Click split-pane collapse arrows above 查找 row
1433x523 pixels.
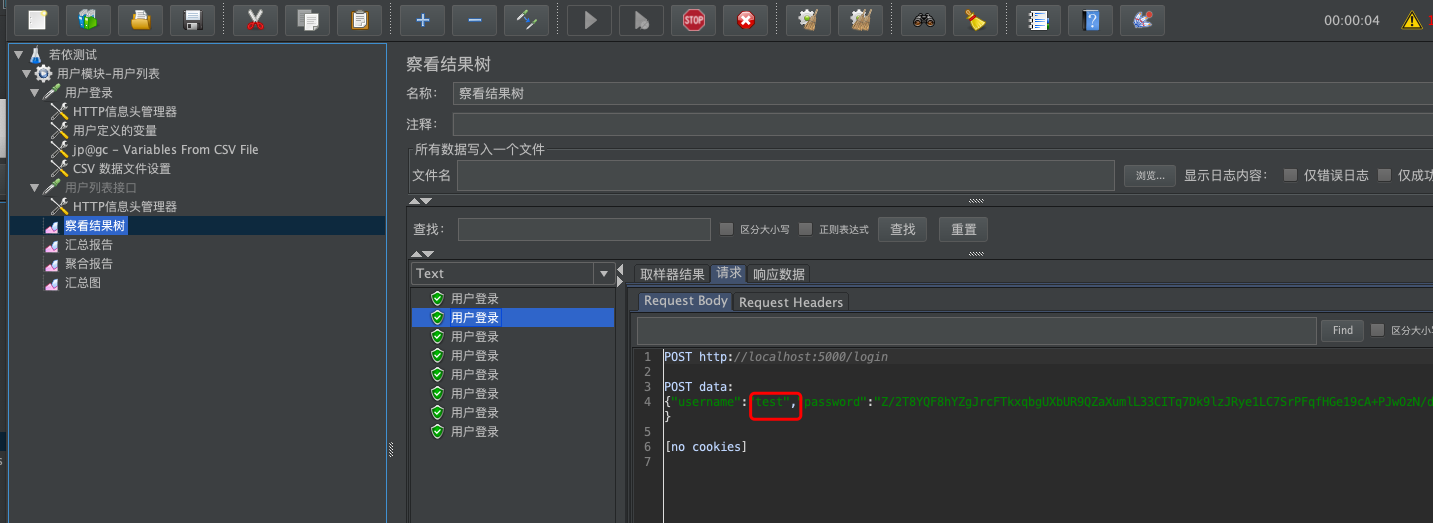pos(423,201)
